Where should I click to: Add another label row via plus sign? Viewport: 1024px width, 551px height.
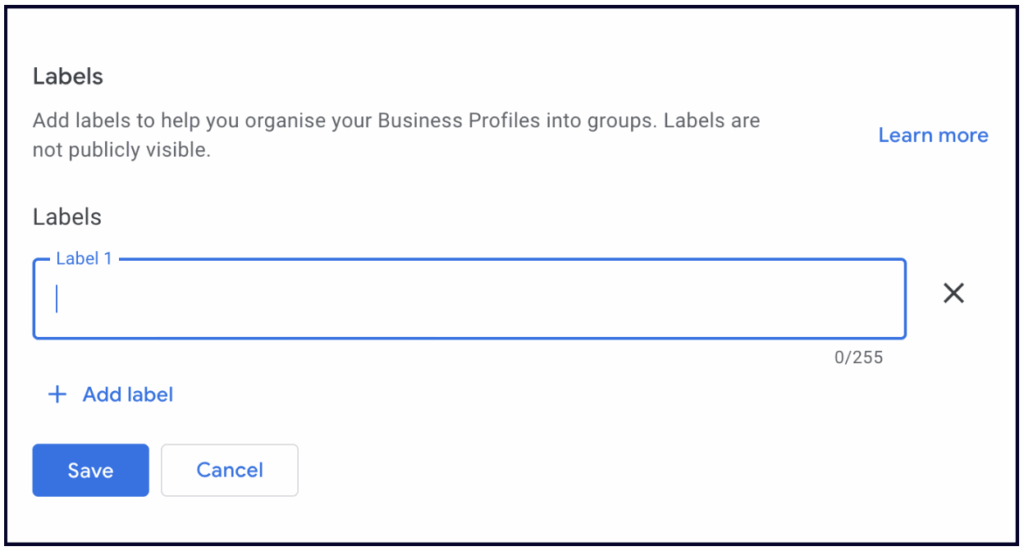coord(57,395)
